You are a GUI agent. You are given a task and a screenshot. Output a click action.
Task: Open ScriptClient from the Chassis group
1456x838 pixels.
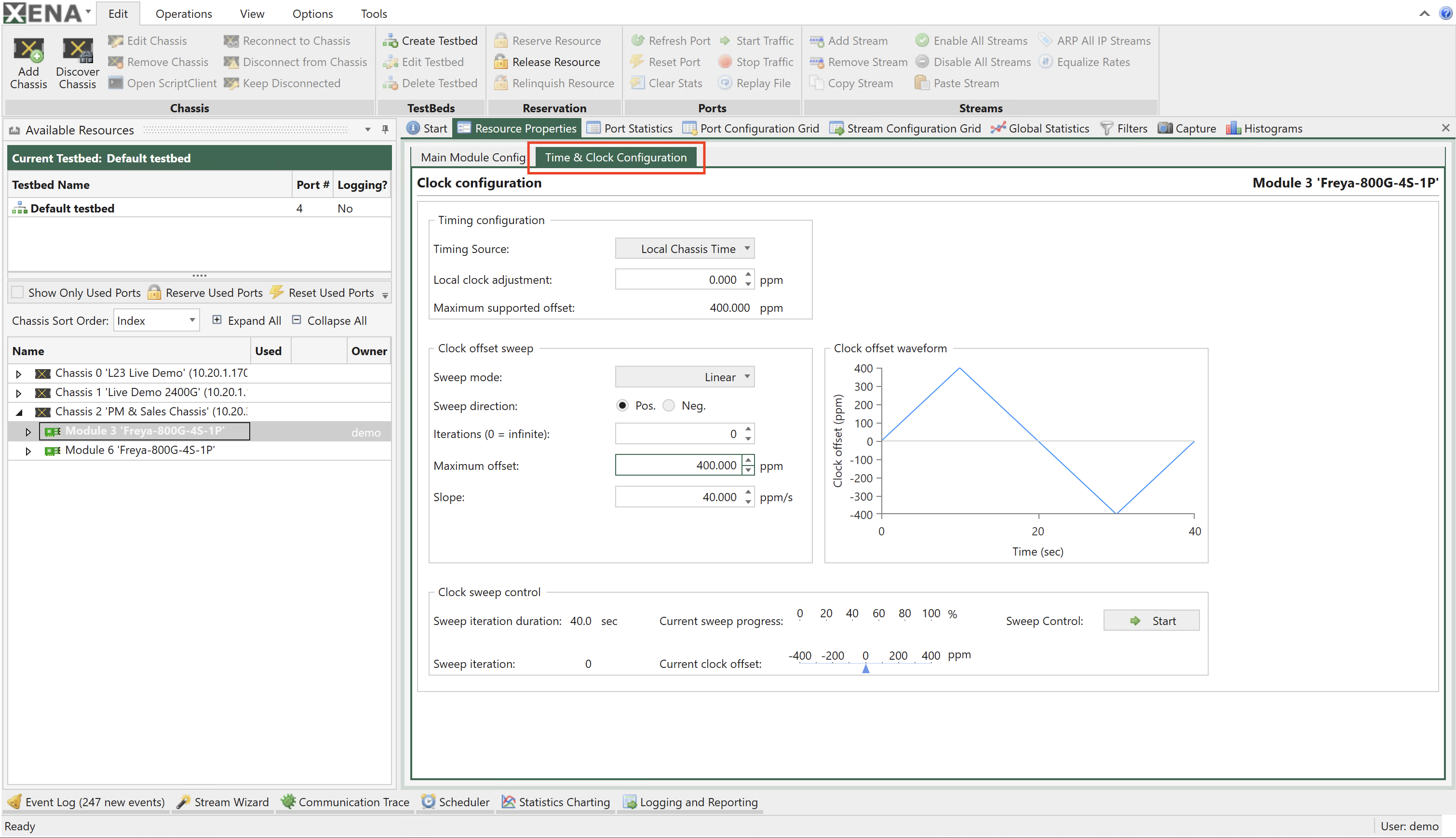coord(162,83)
